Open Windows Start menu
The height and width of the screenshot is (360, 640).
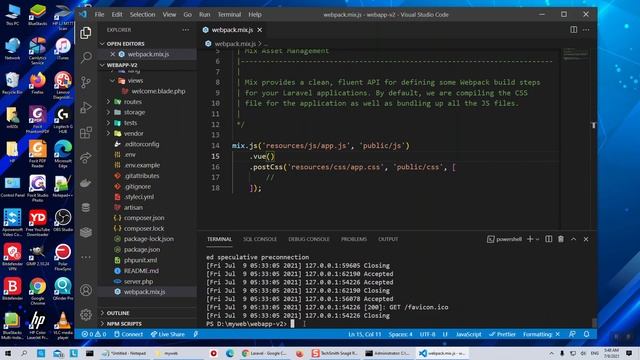(x=7, y=353)
